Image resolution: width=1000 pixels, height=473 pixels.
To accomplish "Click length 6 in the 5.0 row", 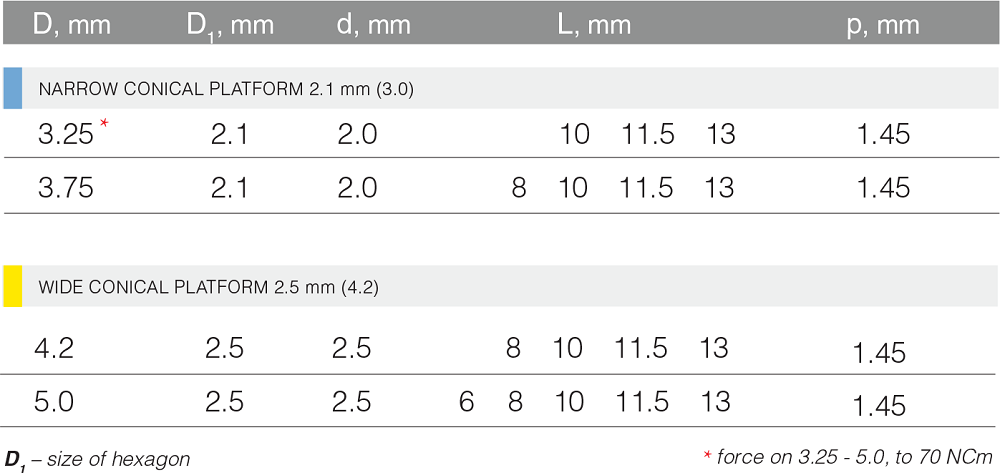I will click(466, 402).
